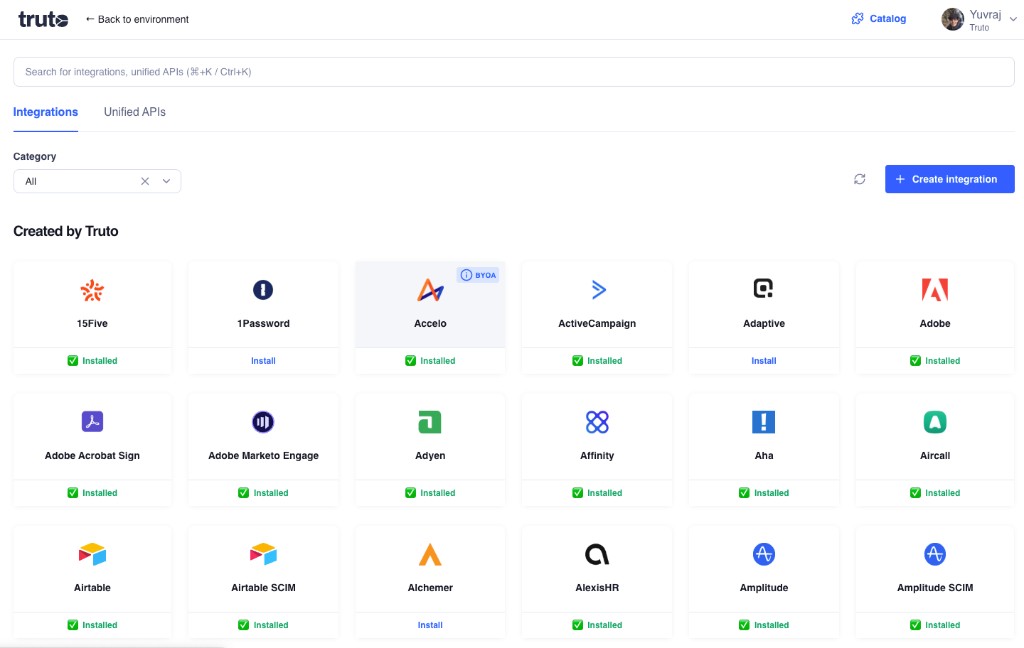Click the Created by Truto heading

65,231
